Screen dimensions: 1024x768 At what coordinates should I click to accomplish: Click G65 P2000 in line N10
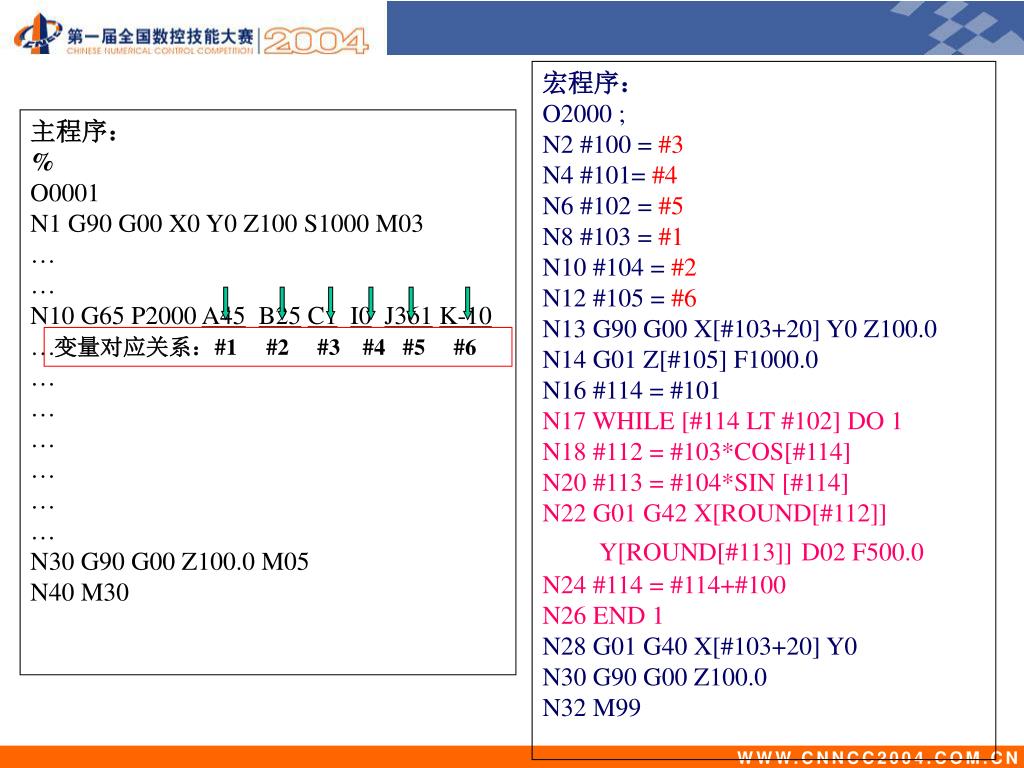click(x=137, y=316)
